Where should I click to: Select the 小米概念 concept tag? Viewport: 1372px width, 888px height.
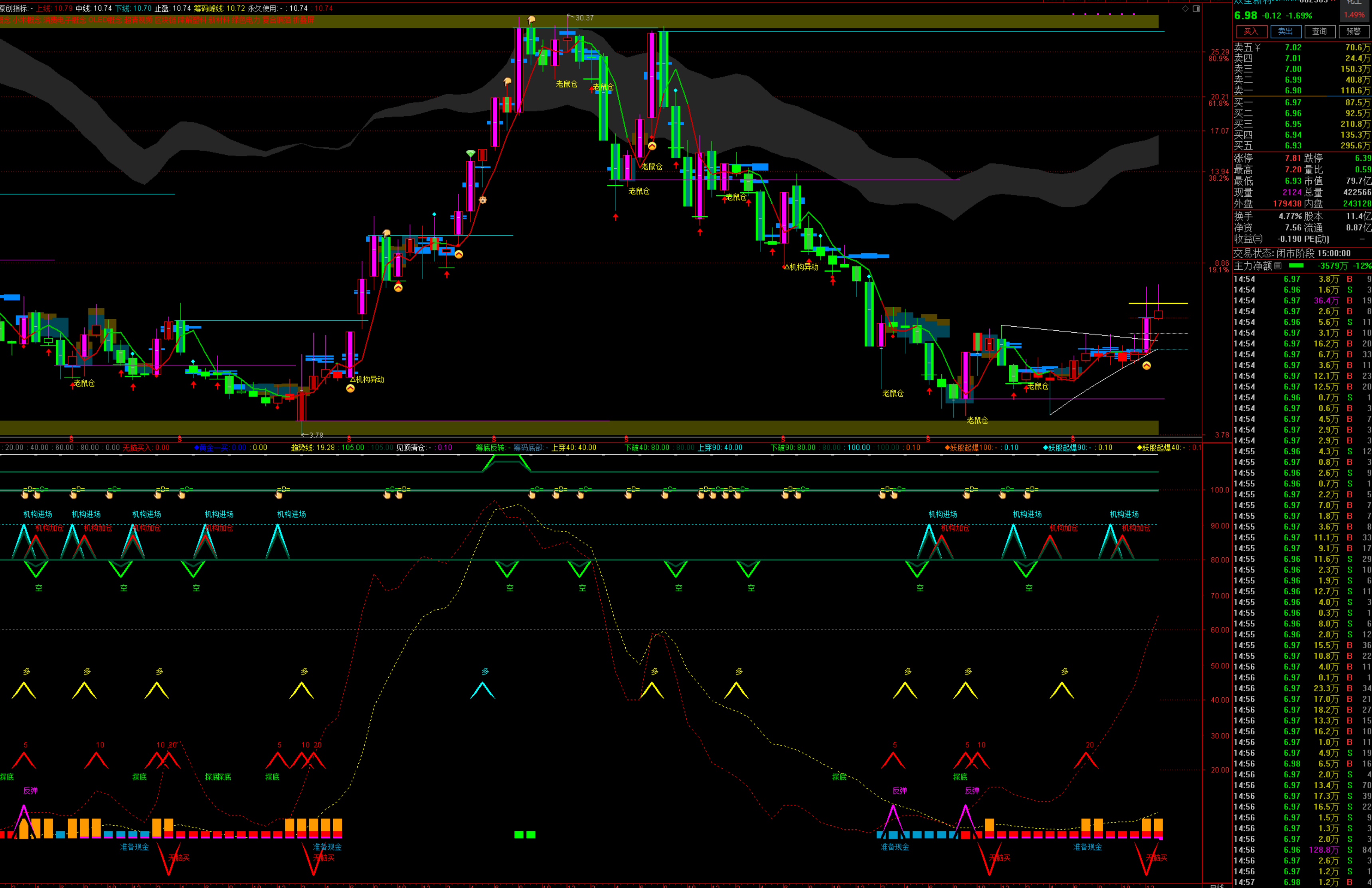(x=27, y=20)
